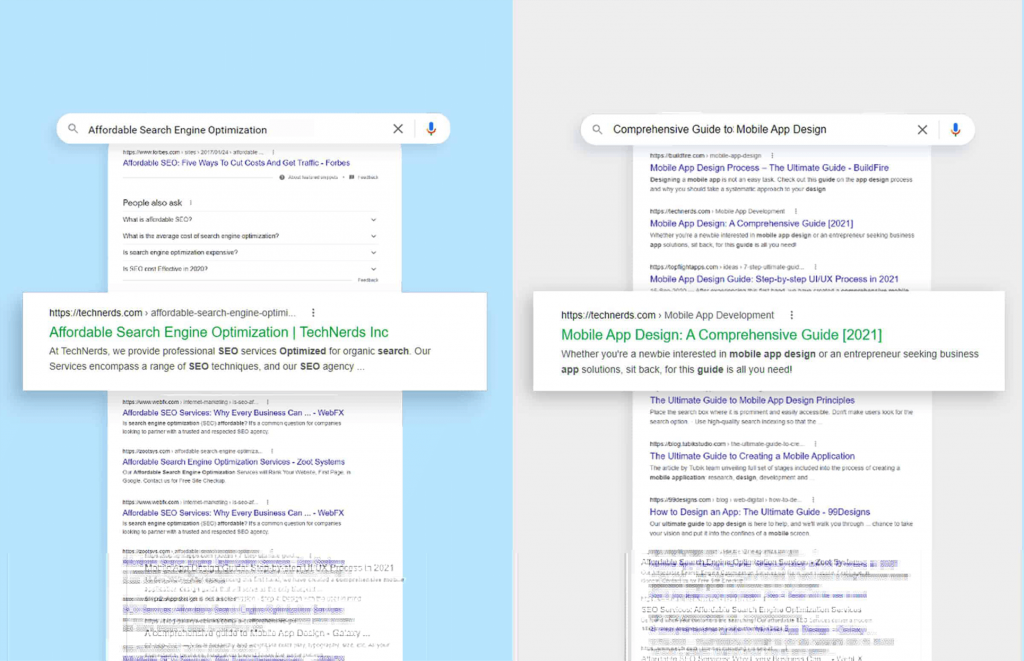The image size is (1024, 661).
Task: Click the snippet text At TechNerds, we provide professional SEO services
Action: pyautogui.click(x=240, y=359)
